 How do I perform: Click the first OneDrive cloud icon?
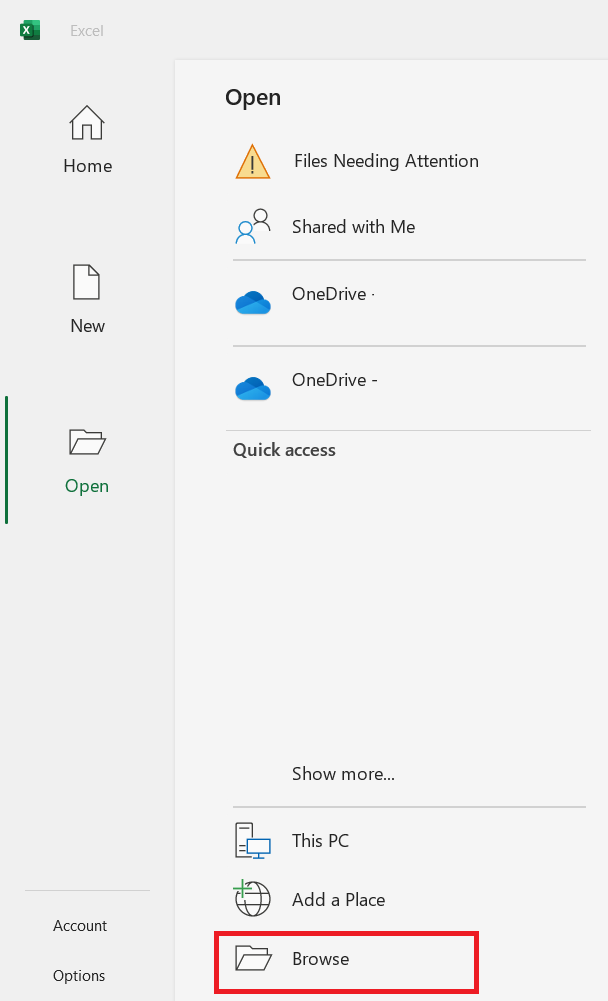pyautogui.click(x=253, y=303)
